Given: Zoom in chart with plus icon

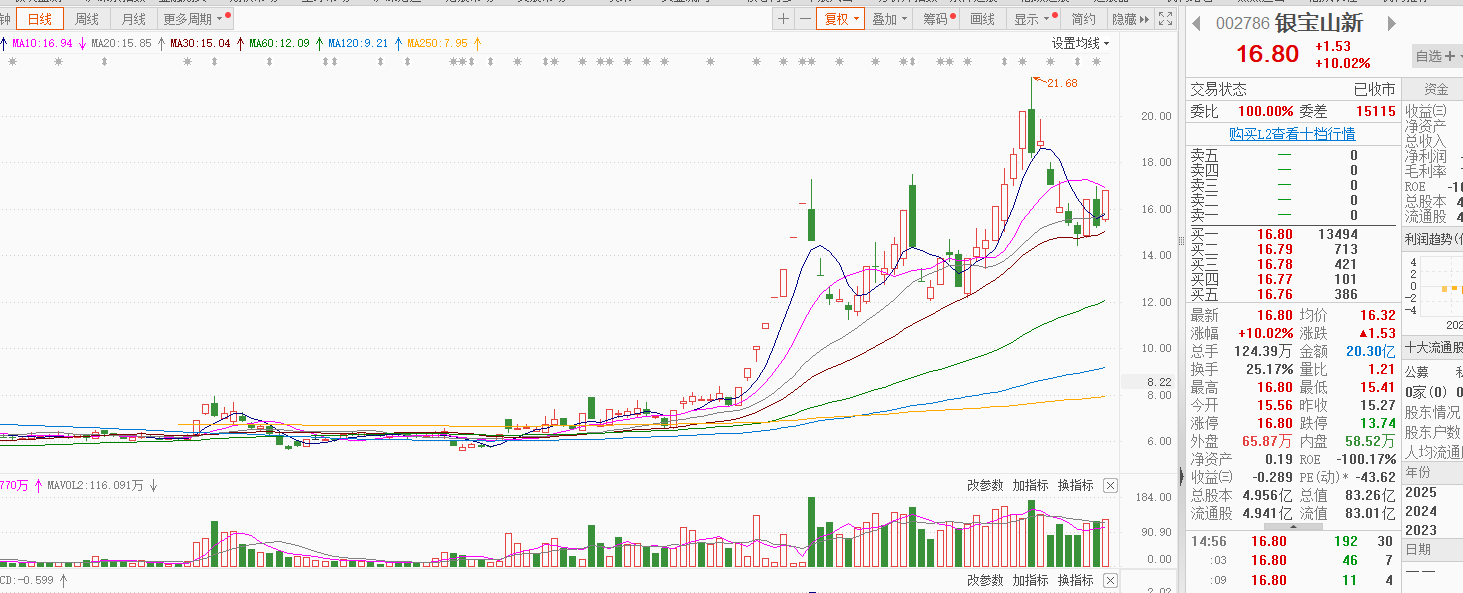Looking at the screenshot, I should (784, 19).
